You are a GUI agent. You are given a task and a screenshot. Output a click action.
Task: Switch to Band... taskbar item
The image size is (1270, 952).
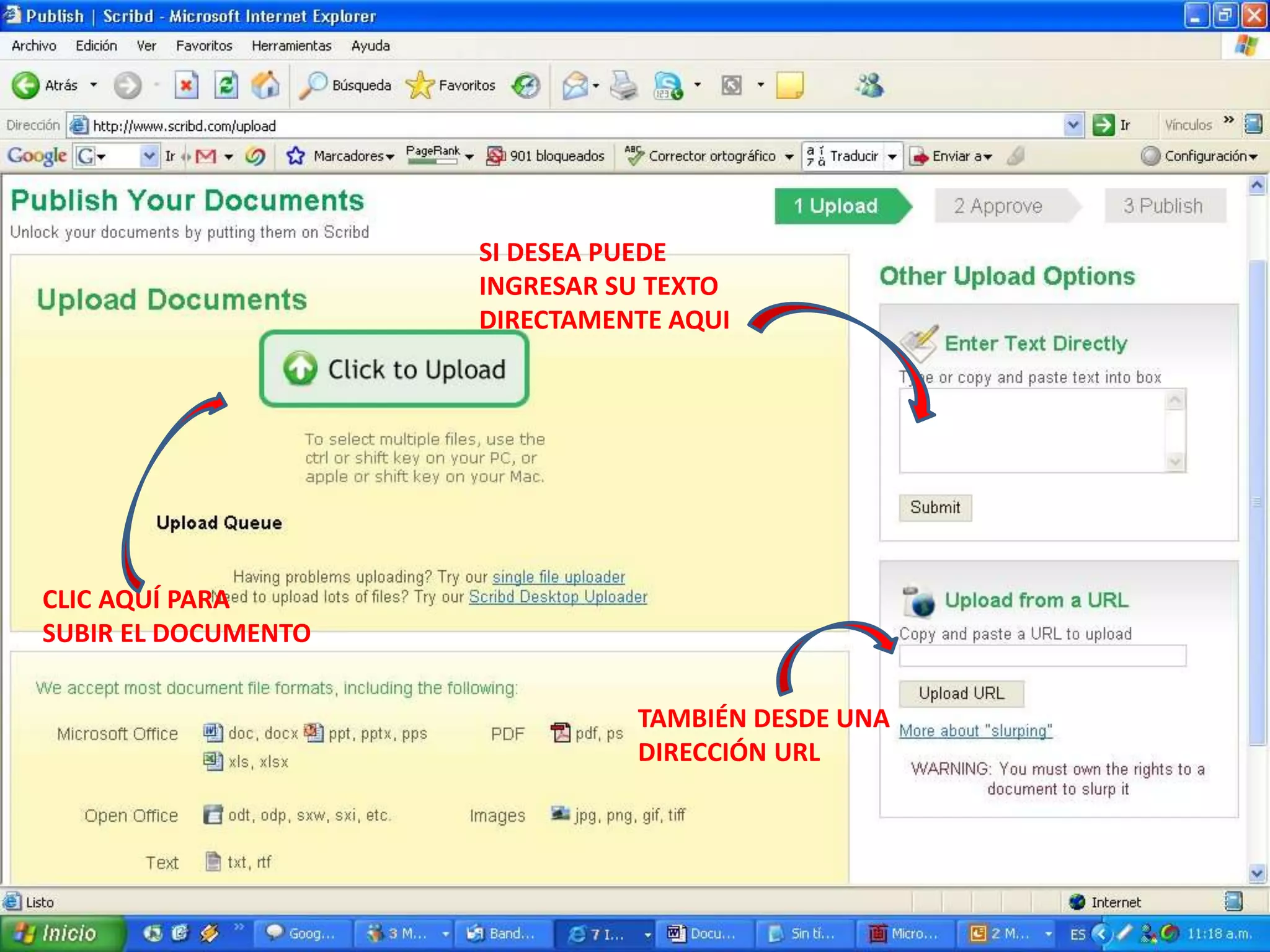(x=503, y=933)
